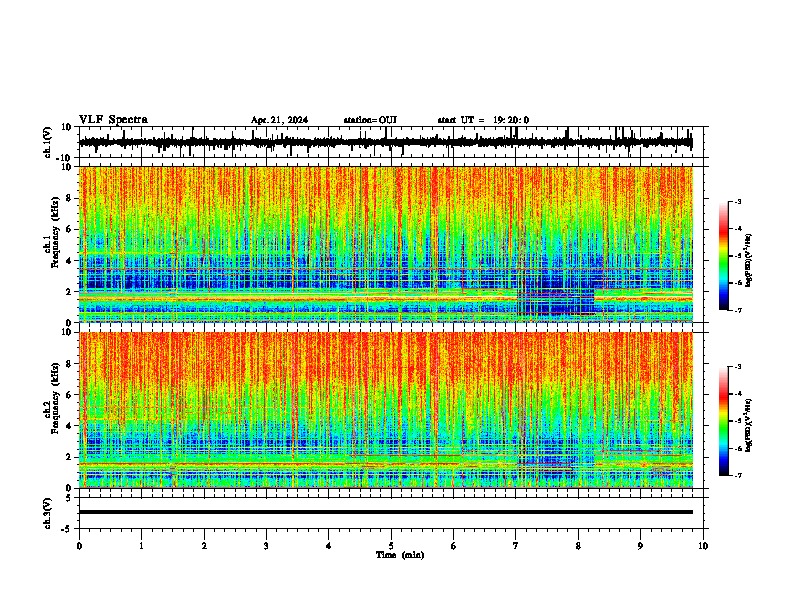The height and width of the screenshot is (612, 792).
Task: Click the ch.2 spectrogram color scale bar
Action: point(723,421)
